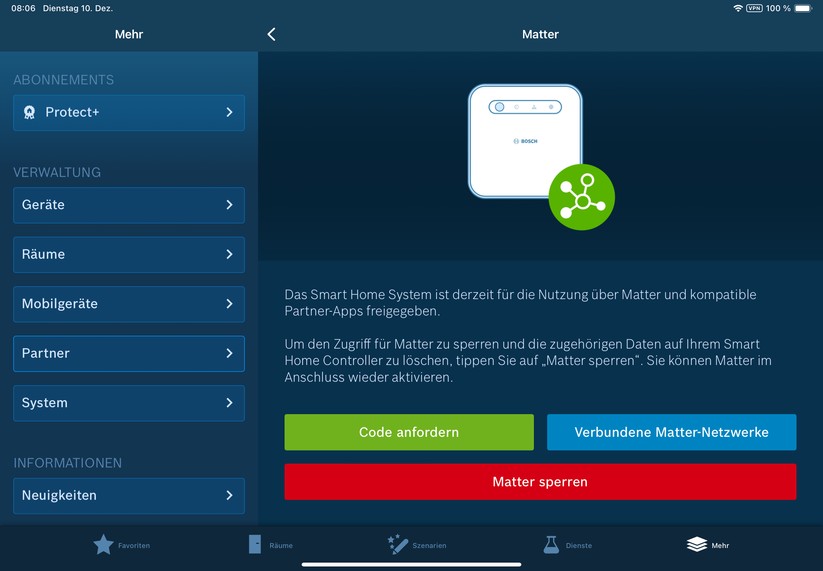Image resolution: width=823 pixels, height=571 pixels.
Task: Click the VPN status indicator
Action: coord(754,8)
